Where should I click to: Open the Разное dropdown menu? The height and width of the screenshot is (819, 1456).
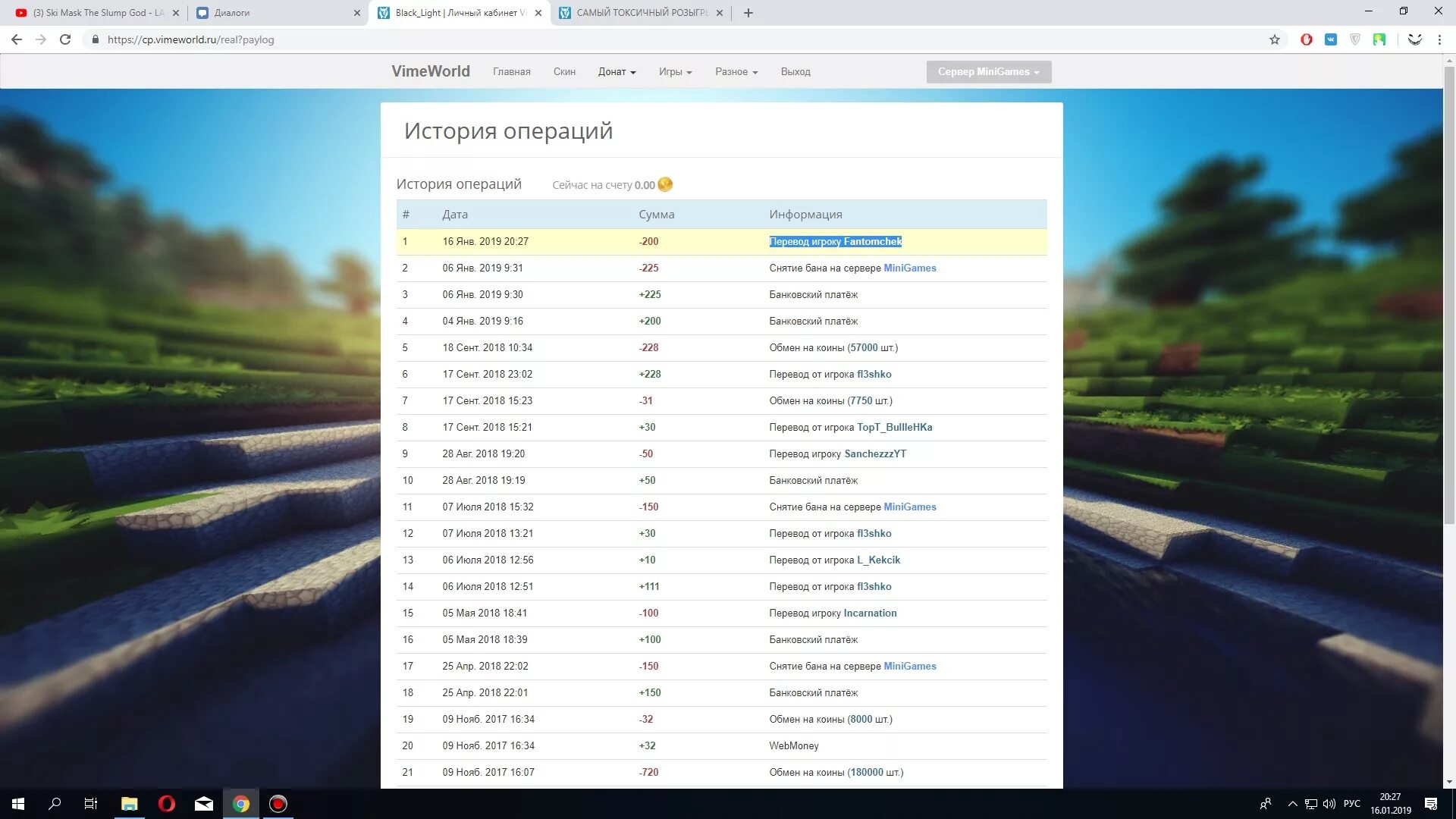click(735, 71)
